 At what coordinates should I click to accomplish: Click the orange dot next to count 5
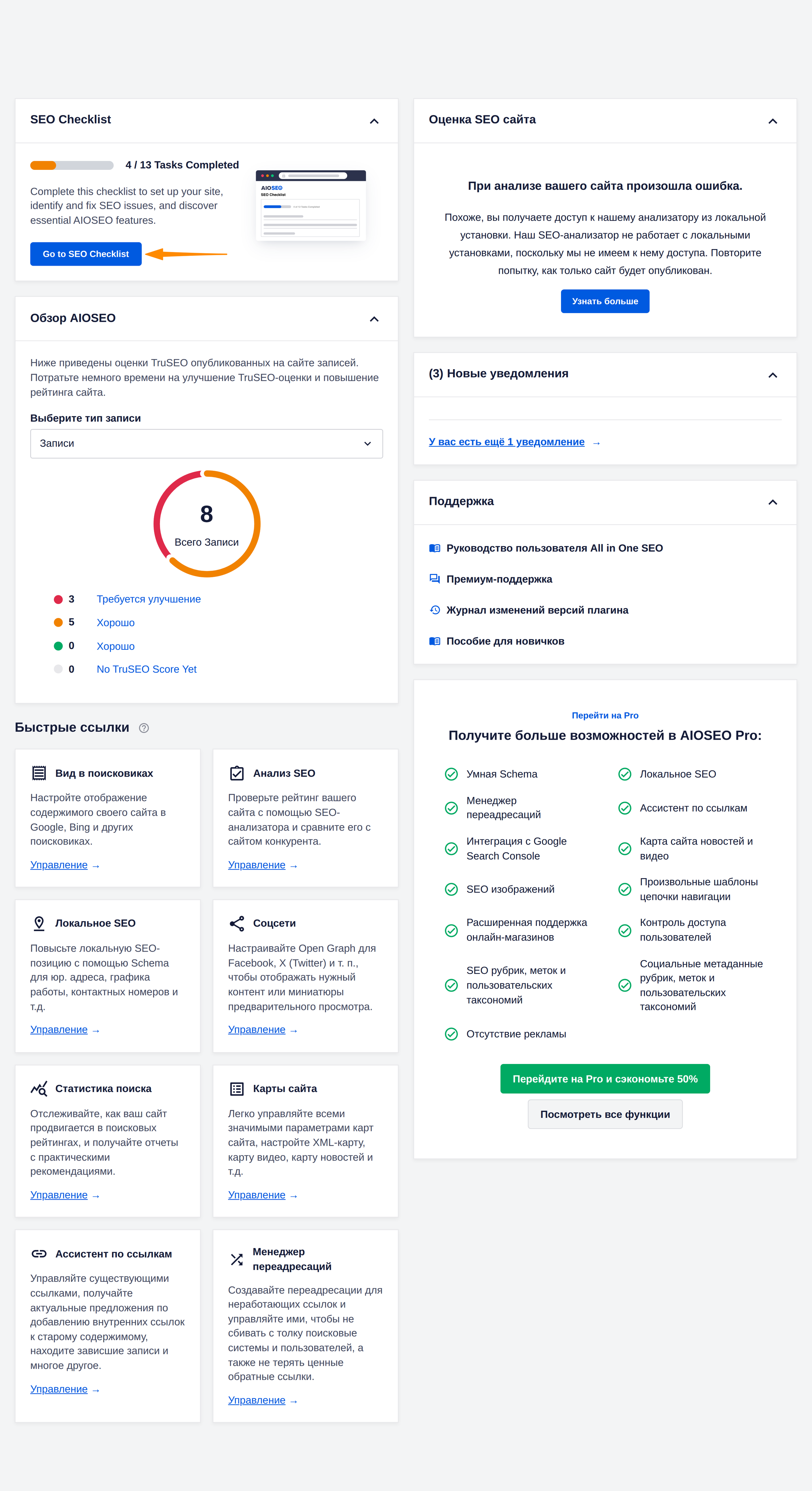tap(58, 623)
